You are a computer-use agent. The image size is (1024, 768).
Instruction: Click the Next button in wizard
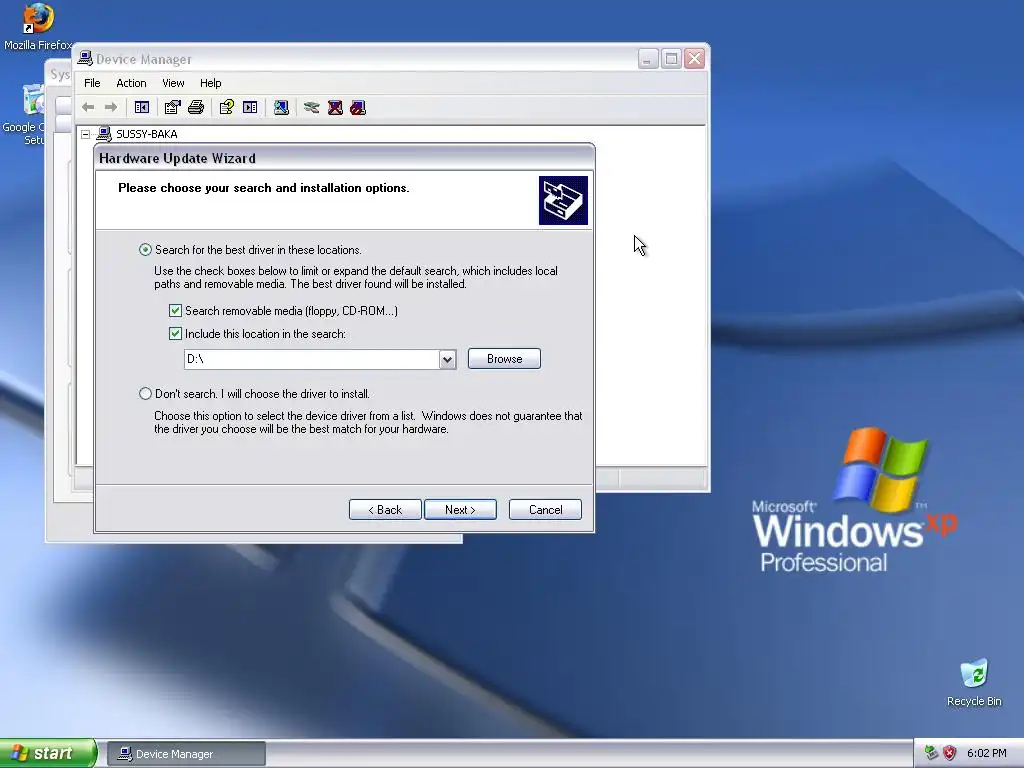pyautogui.click(x=460, y=510)
